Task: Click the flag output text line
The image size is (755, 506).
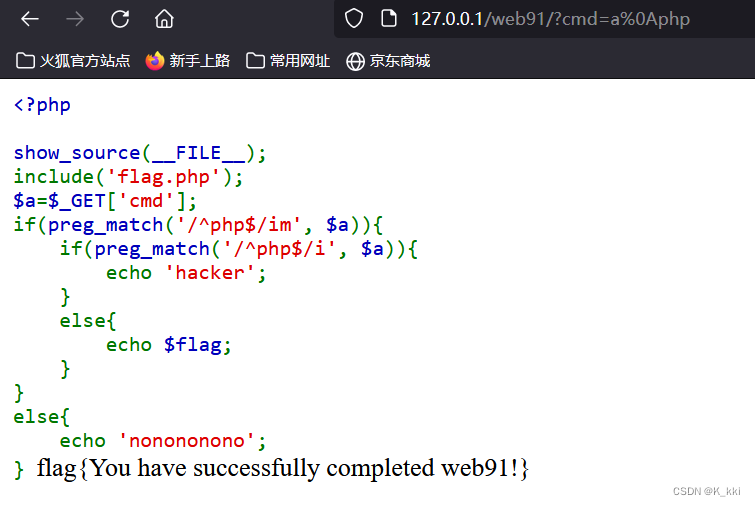Action: 283,468
